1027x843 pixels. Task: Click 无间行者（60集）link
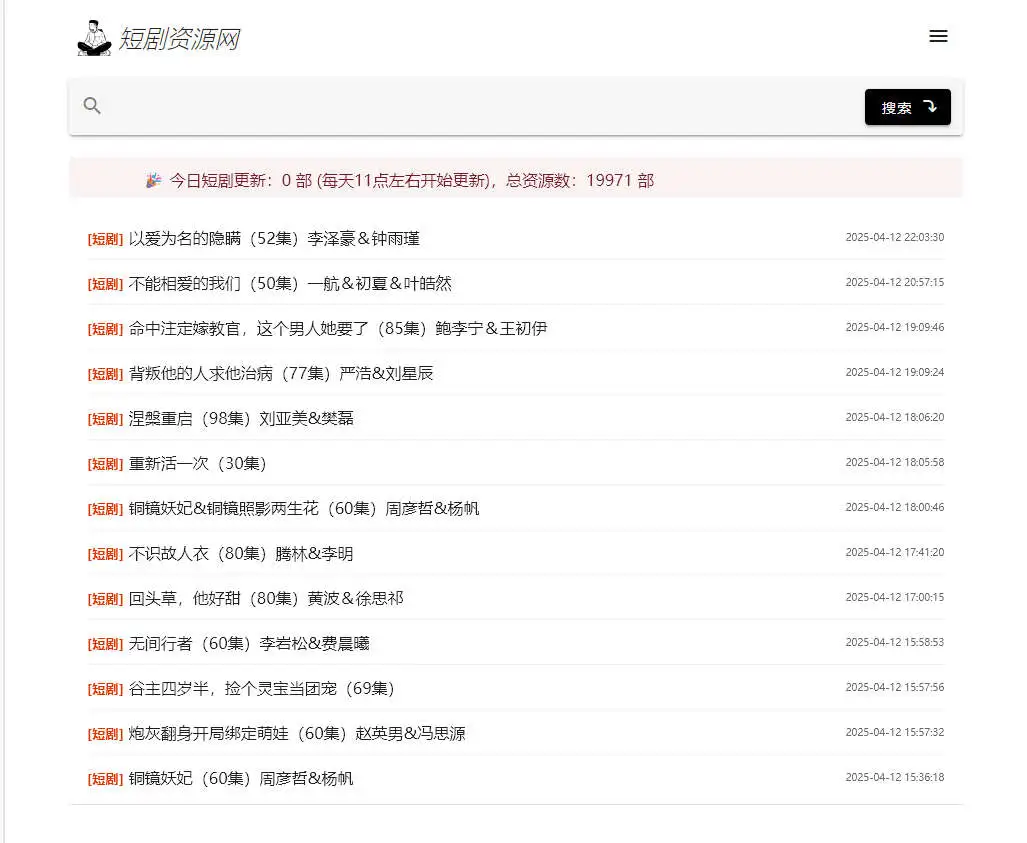249,644
